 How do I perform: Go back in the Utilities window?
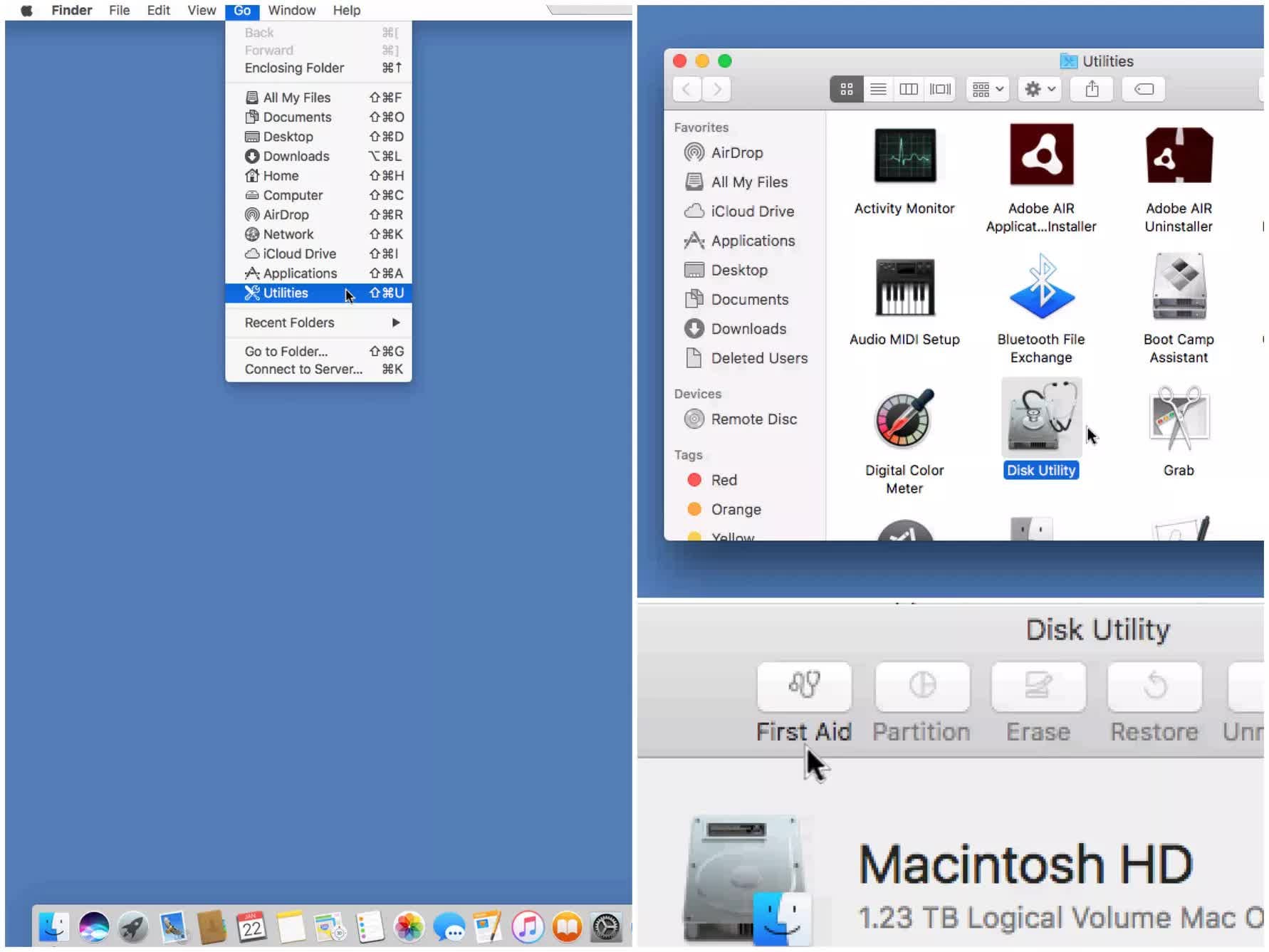[x=686, y=89]
